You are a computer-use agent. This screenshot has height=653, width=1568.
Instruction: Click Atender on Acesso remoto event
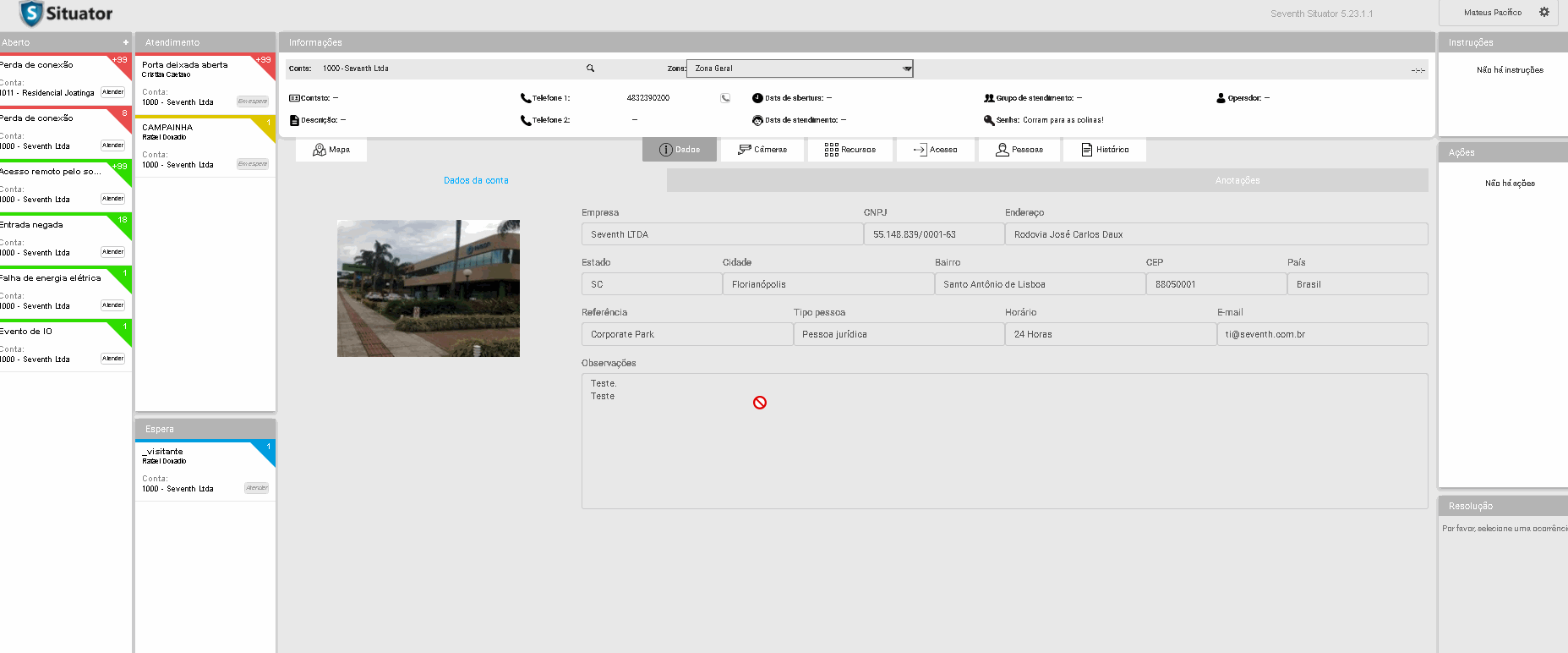113,199
